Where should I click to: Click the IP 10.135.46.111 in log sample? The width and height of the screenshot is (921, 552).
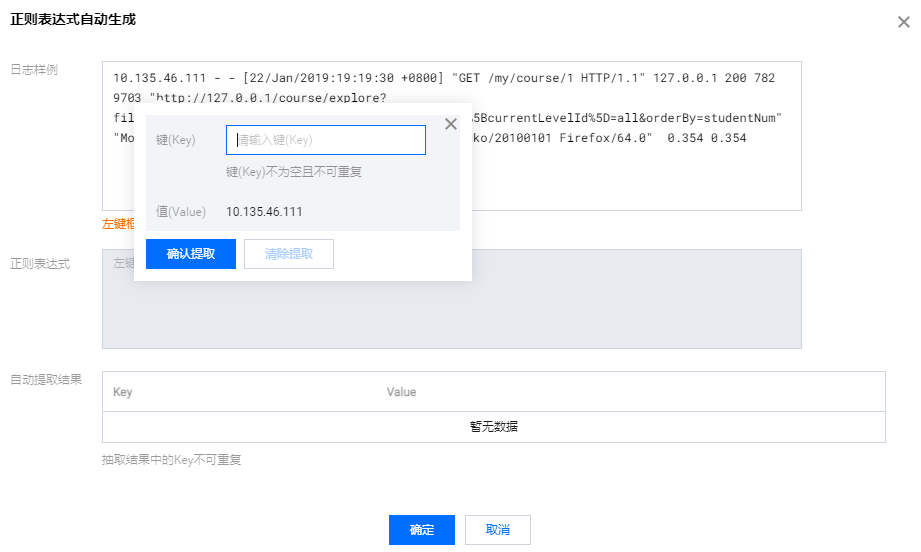[159, 78]
